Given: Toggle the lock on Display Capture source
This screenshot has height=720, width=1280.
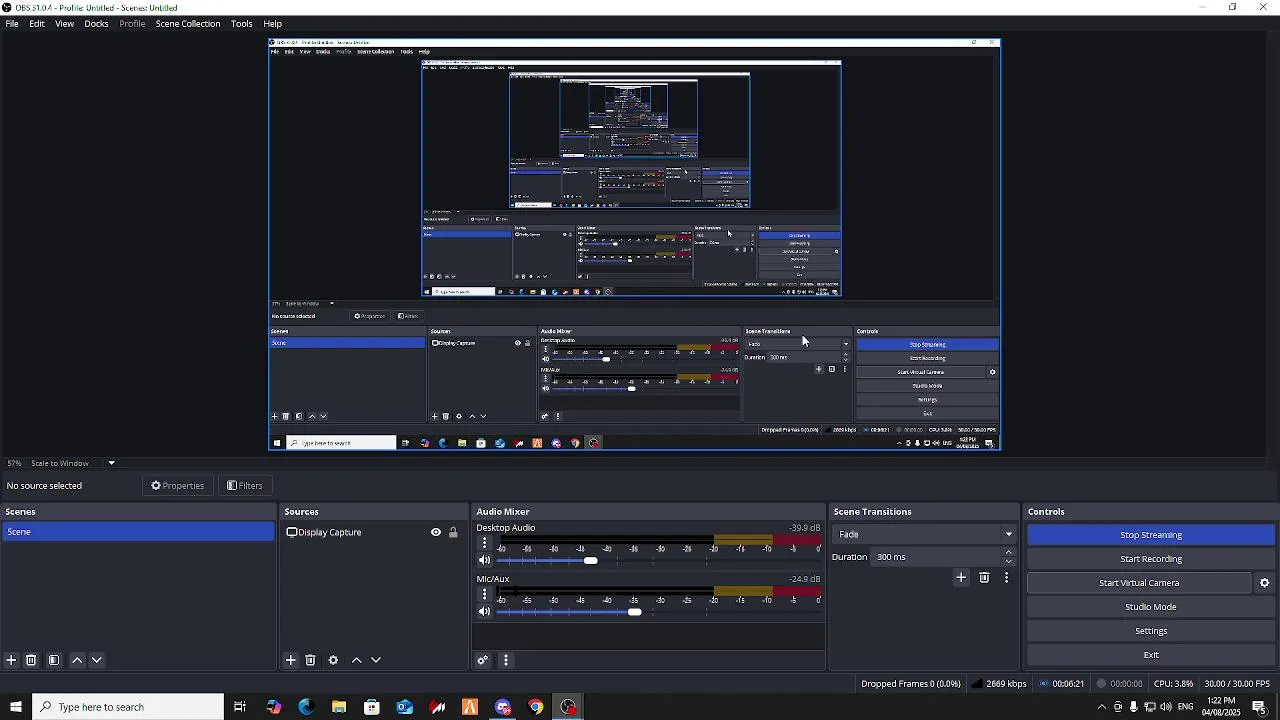Looking at the screenshot, I should click(453, 532).
